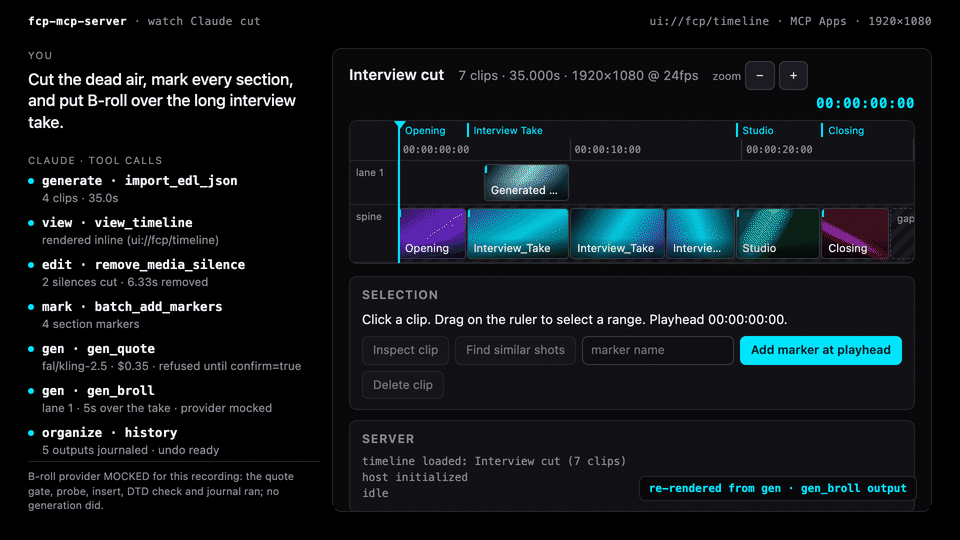Viewport: 960px width, 540px height.
Task: Click the 'Interview cut' timeline title
Action: coord(396,75)
